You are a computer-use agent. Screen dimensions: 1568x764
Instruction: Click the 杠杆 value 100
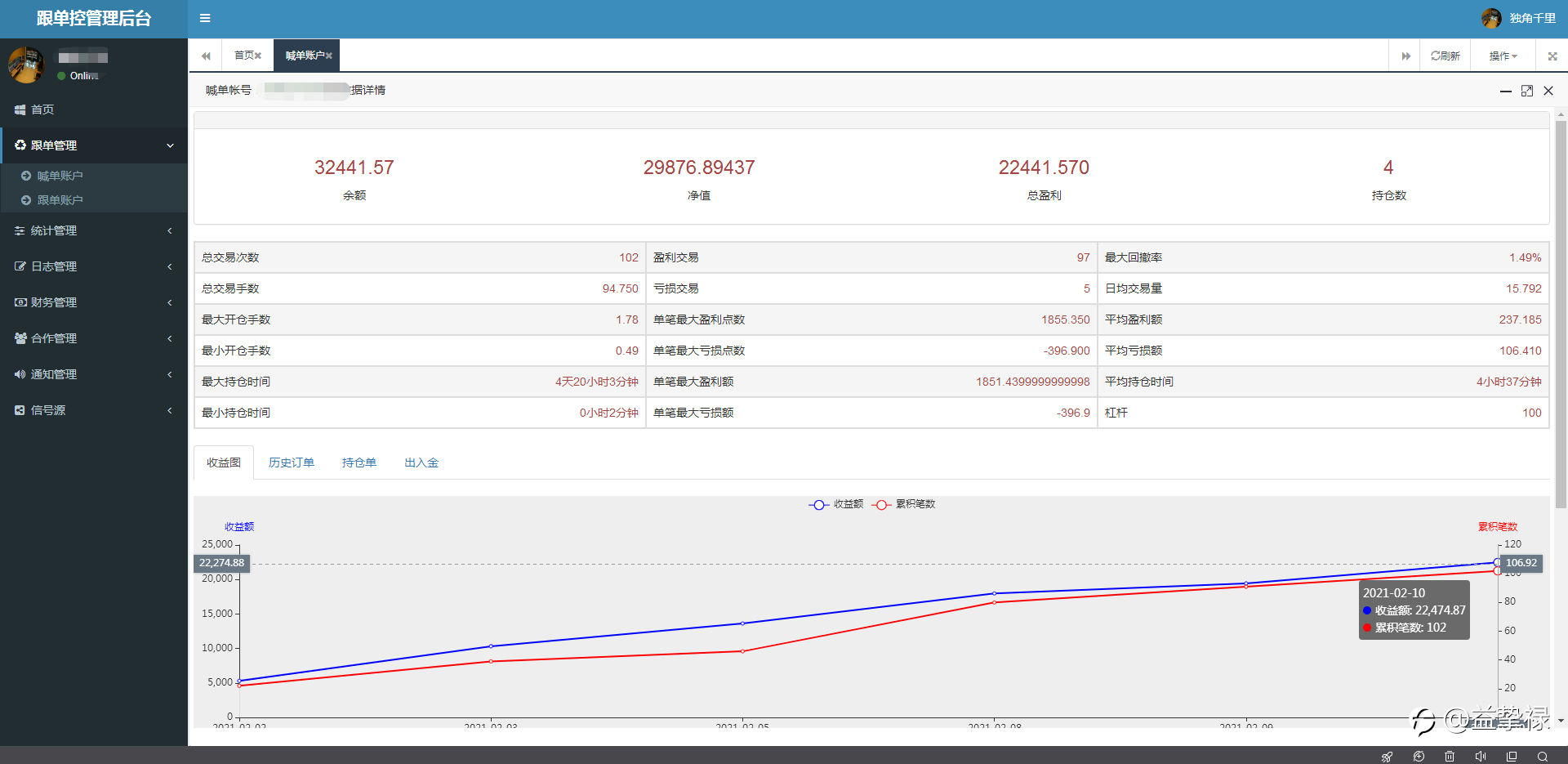[1531, 413]
